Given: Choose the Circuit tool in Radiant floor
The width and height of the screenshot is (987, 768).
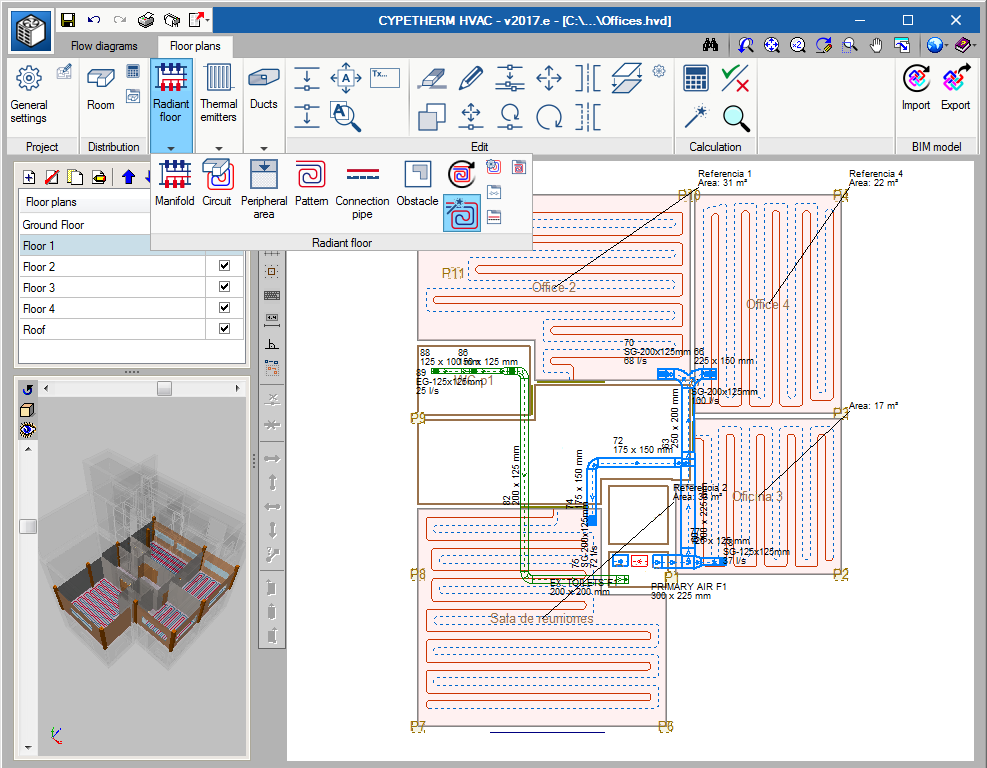Looking at the screenshot, I should click(217, 183).
